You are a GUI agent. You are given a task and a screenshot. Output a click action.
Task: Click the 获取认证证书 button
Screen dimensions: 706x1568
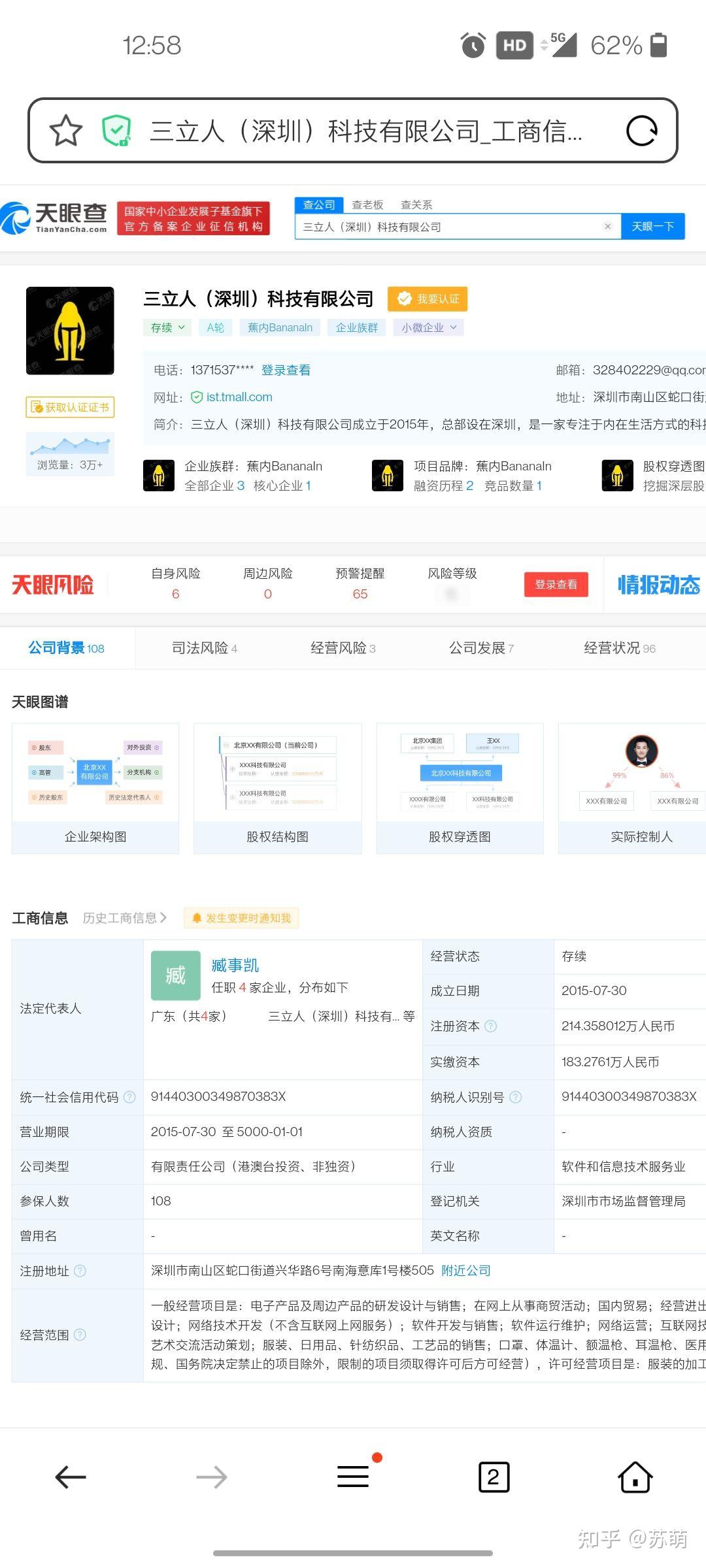[x=70, y=407]
